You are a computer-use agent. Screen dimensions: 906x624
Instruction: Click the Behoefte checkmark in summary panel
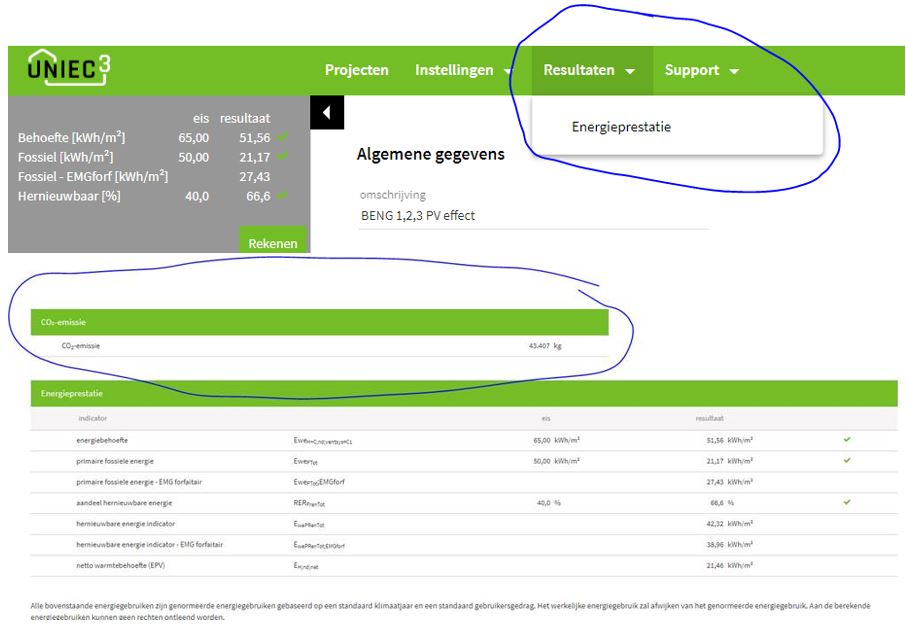click(283, 137)
